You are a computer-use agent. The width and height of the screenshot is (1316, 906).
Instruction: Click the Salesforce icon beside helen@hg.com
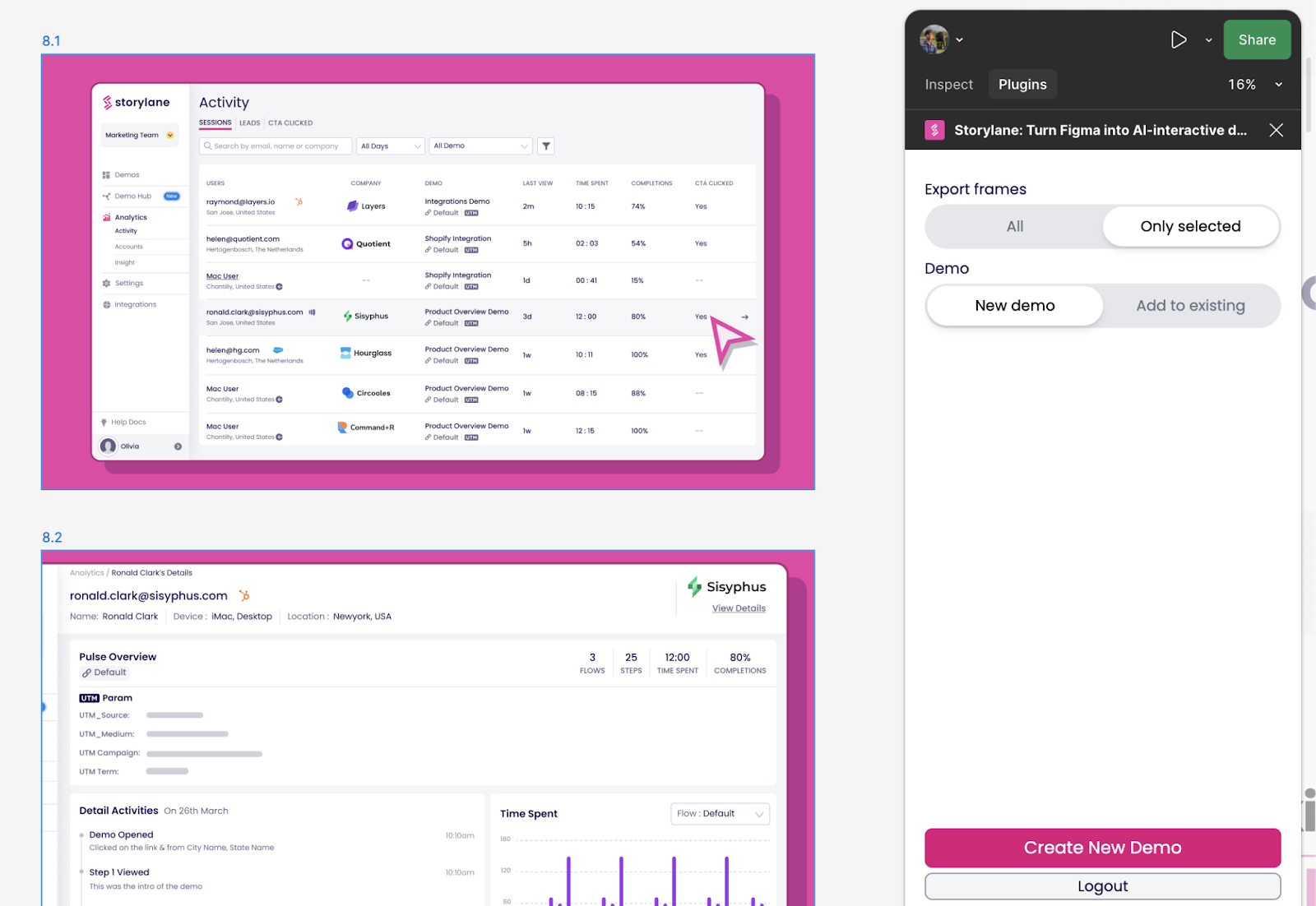pos(278,350)
